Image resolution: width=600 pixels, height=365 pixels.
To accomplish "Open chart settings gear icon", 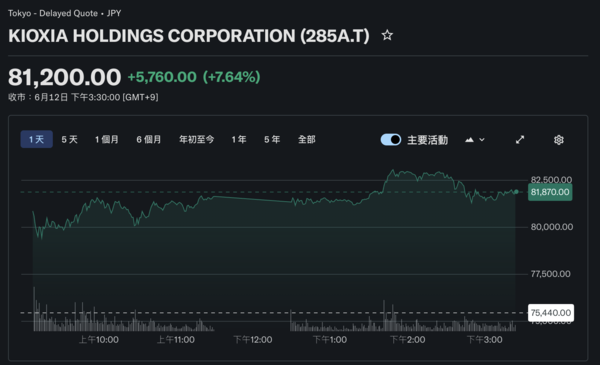I will 559,140.
